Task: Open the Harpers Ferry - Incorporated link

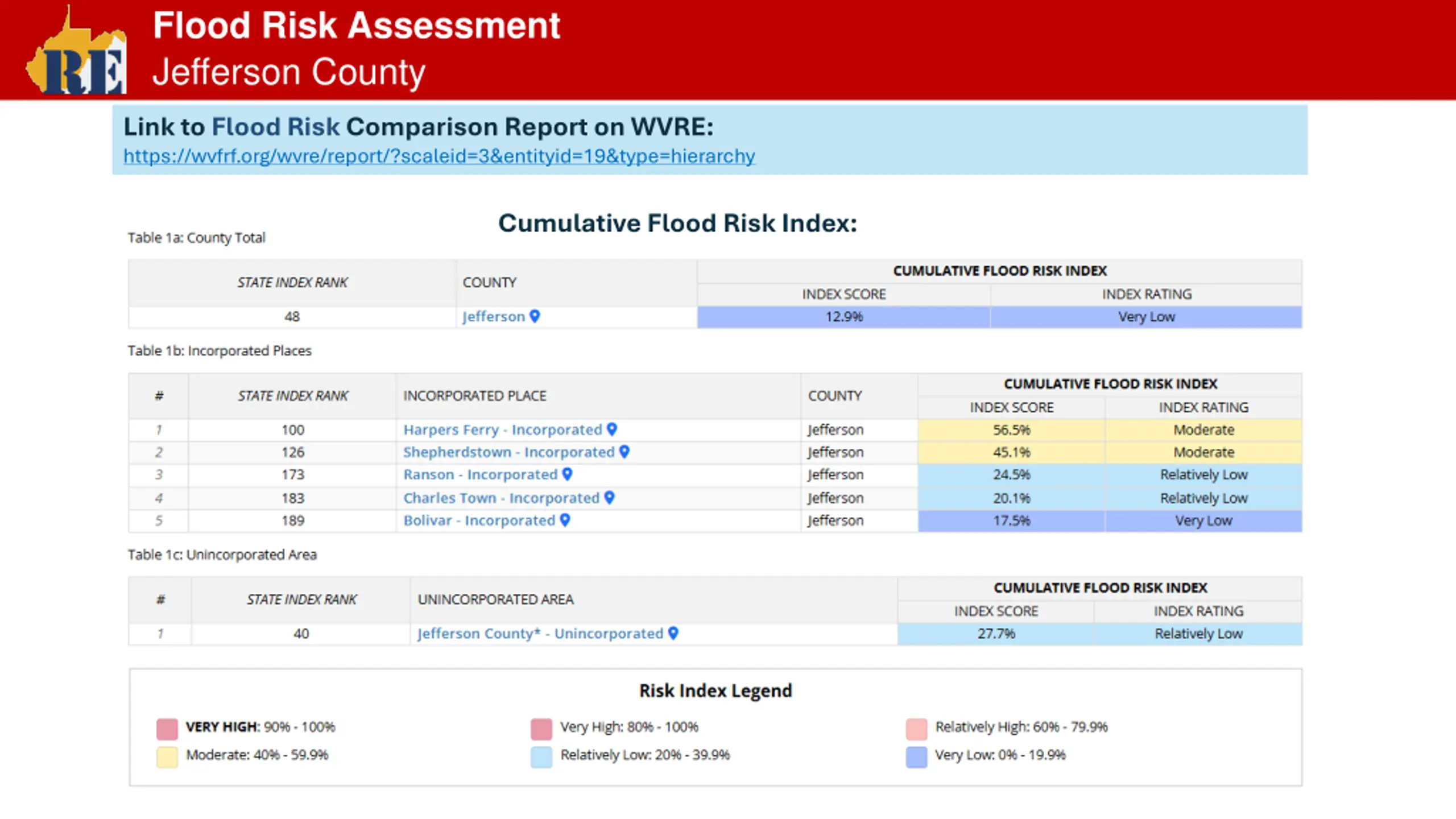Action: click(502, 430)
